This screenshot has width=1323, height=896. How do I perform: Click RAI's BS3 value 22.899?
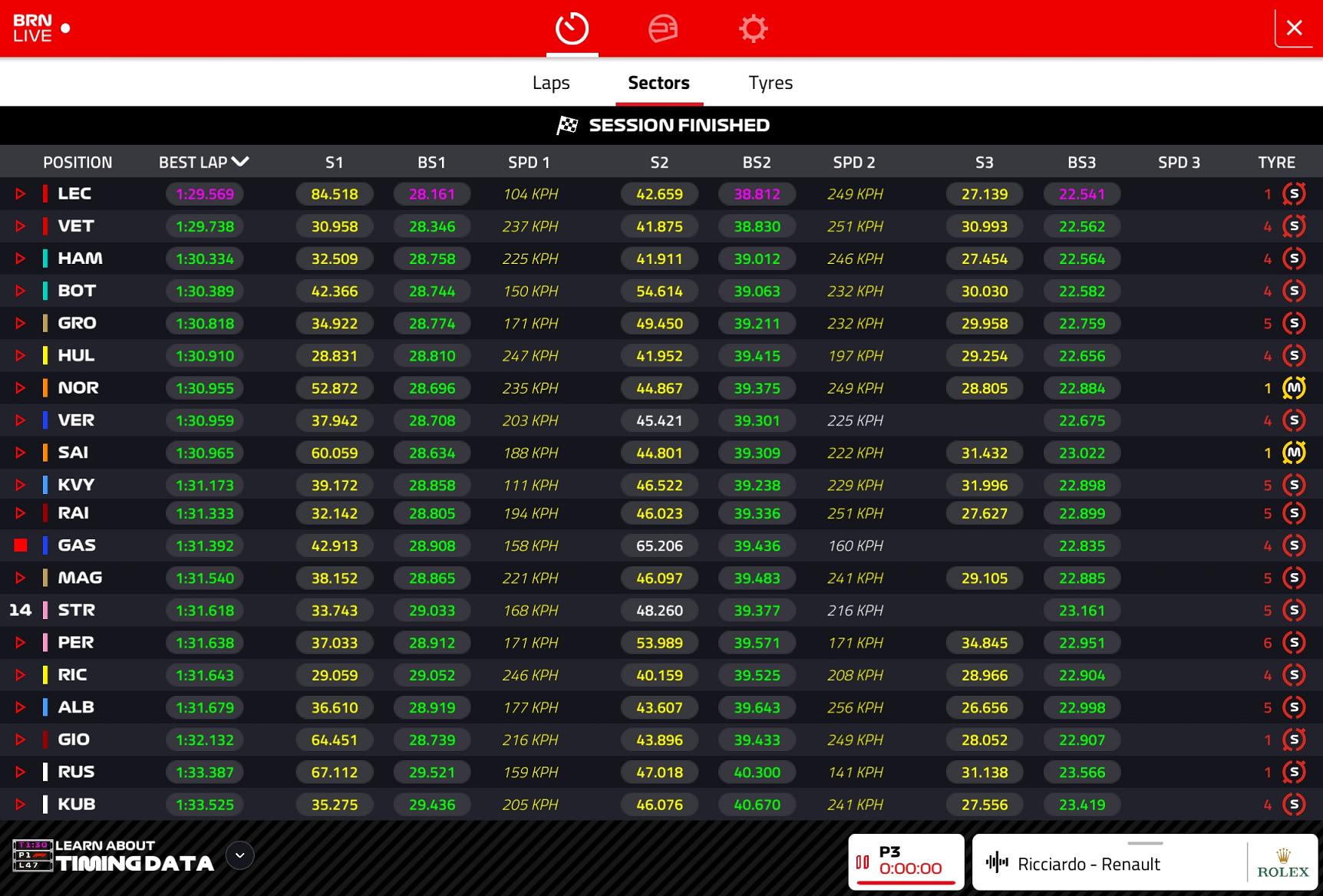1082,513
